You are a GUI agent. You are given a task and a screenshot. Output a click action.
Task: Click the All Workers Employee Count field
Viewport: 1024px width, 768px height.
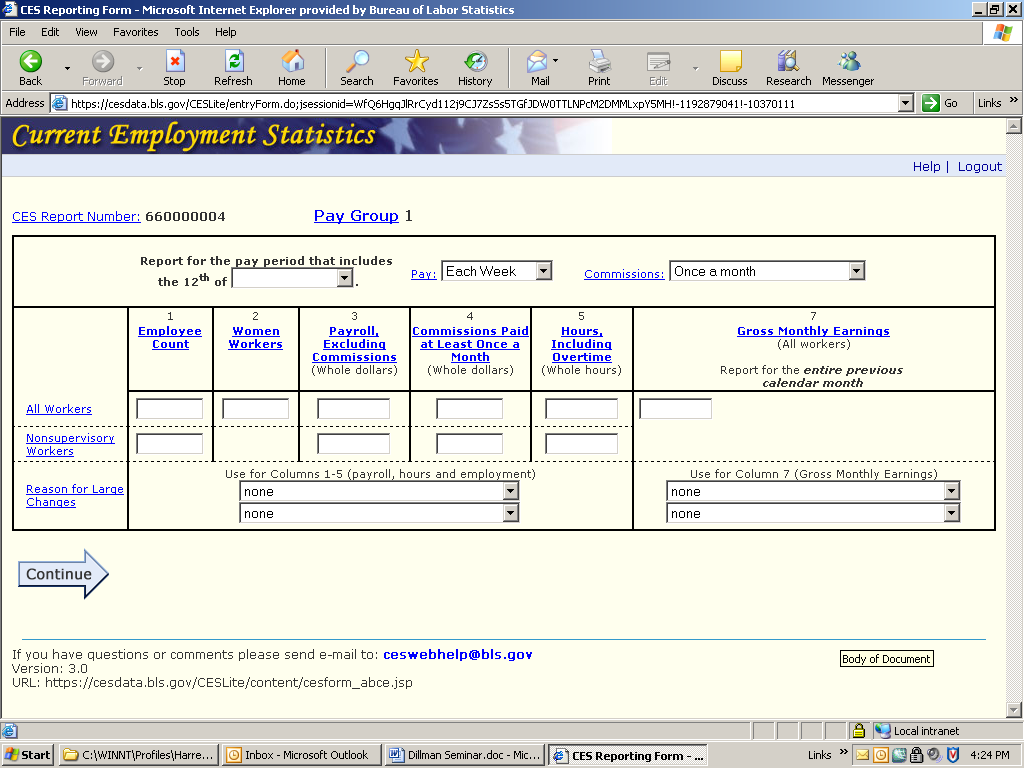click(x=170, y=409)
